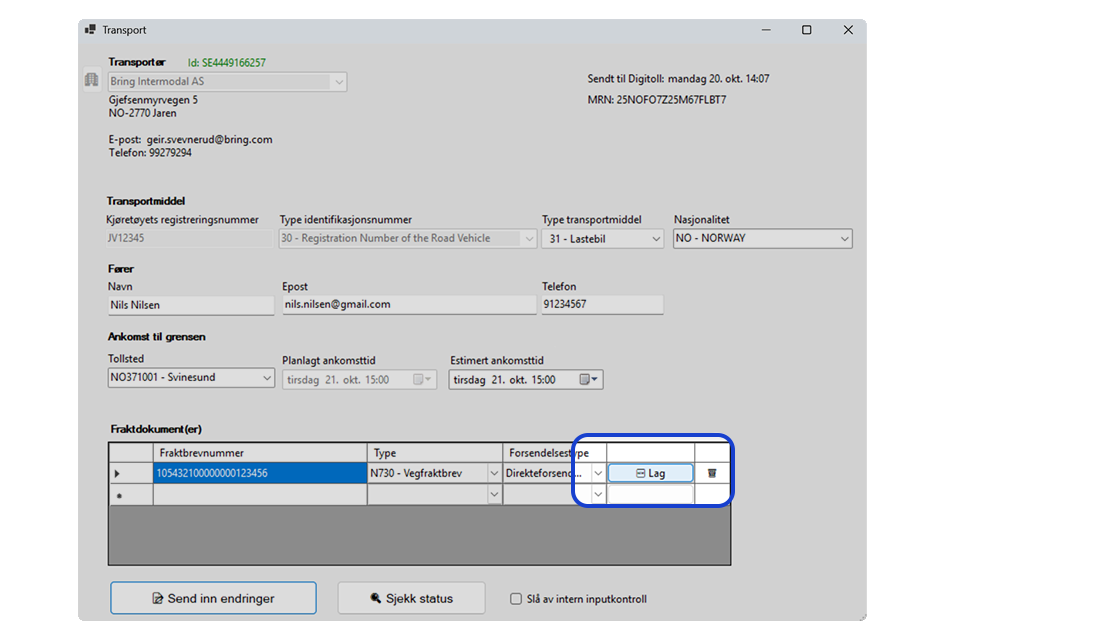Click the Telefon field 91234567
Image resolution: width=1104 pixels, height=643 pixels.
[602, 304]
